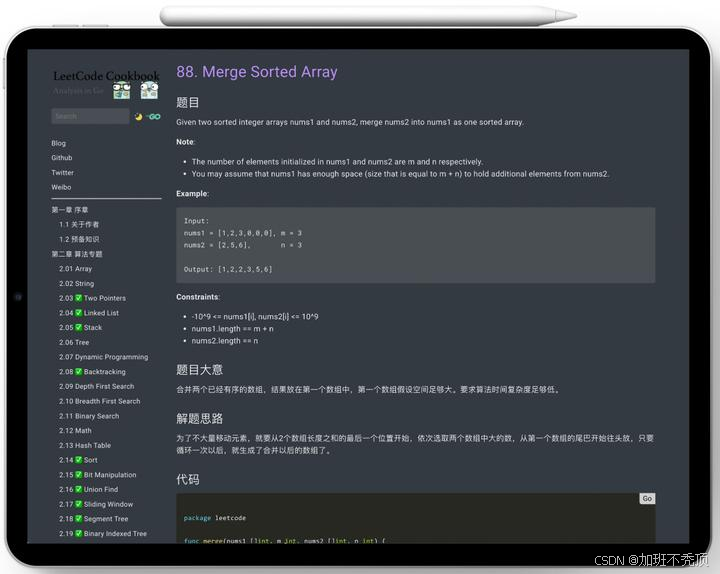Open 2.13 Hash Table chapter

click(x=85, y=445)
